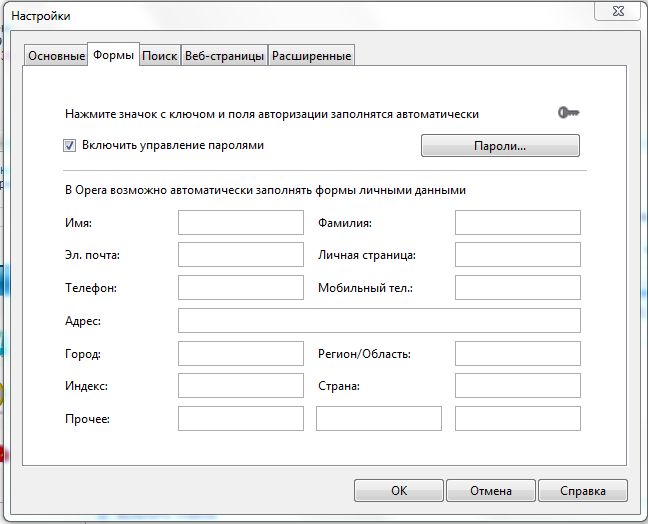The height and width of the screenshot is (524, 648).
Task: Select the Формы tab
Action: (113, 55)
